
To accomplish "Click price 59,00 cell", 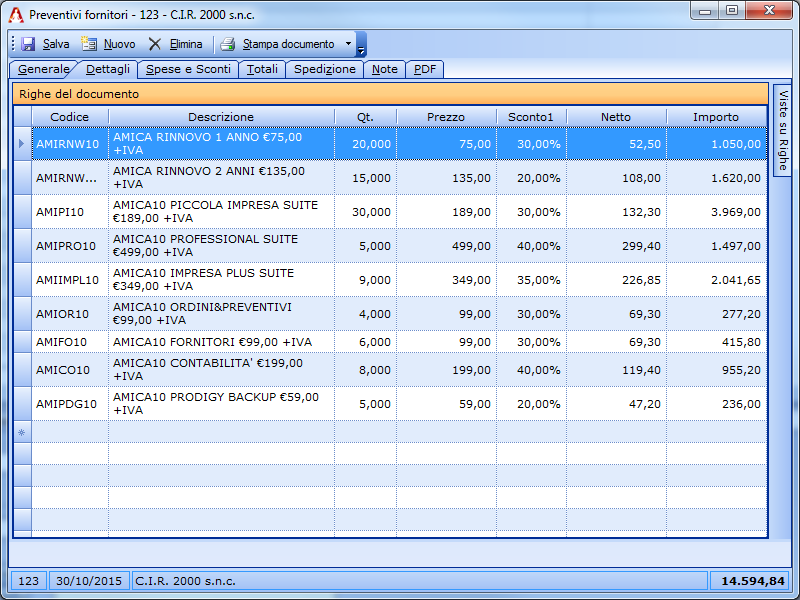I will pos(446,404).
